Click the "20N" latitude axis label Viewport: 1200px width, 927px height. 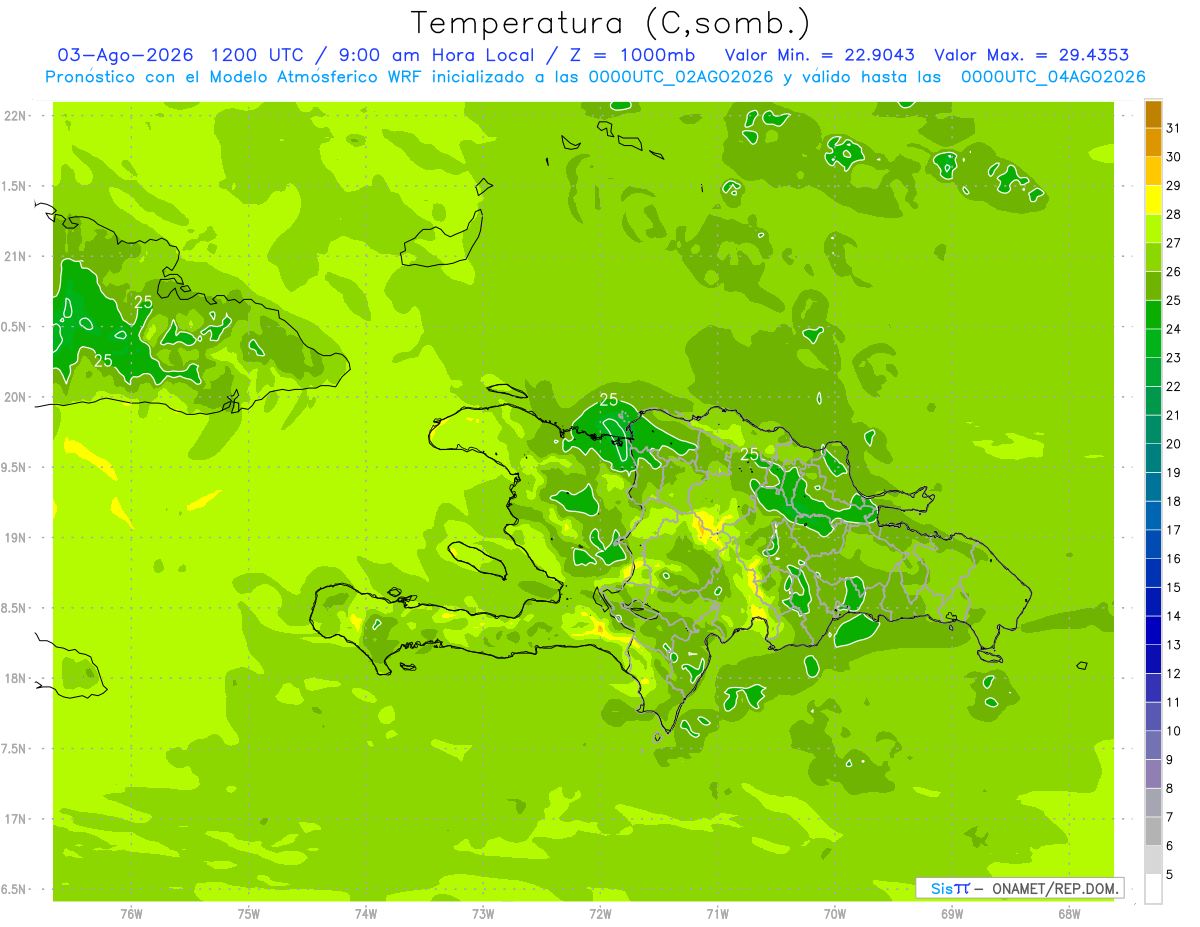pos(15,397)
